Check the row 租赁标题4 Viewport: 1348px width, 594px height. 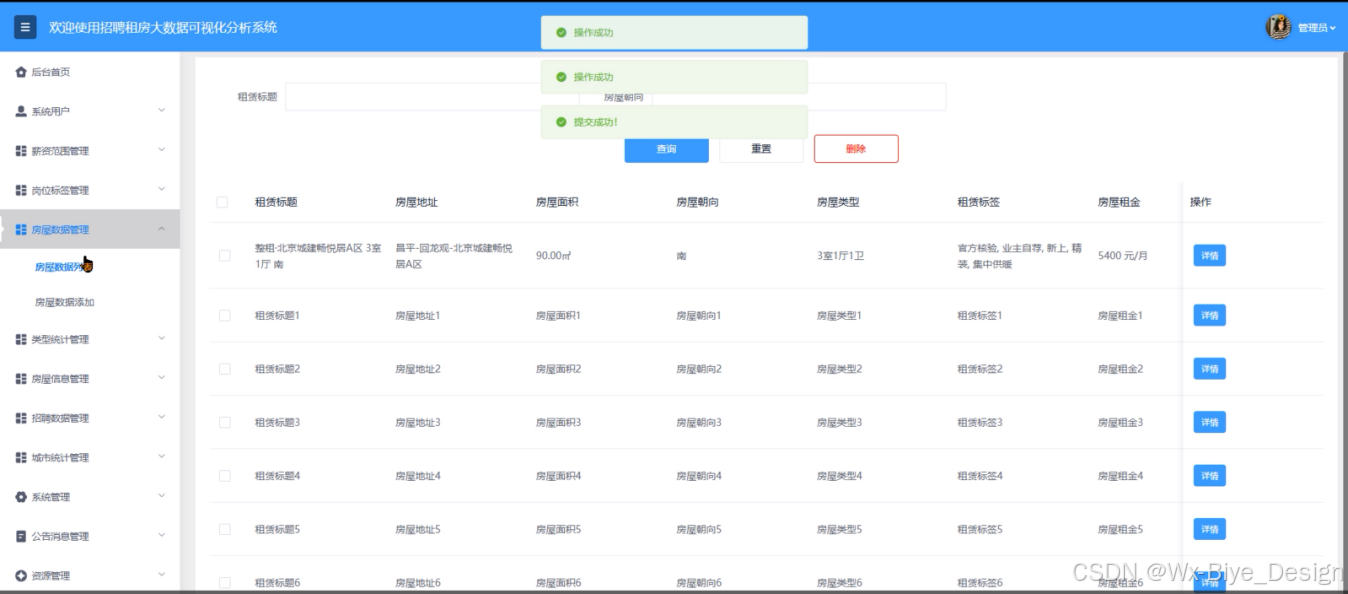[224, 476]
